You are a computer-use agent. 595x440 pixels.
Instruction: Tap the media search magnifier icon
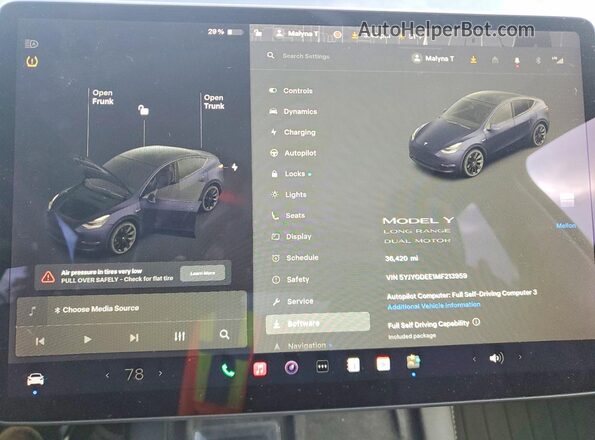pyautogui.click(x=225, y=335)
